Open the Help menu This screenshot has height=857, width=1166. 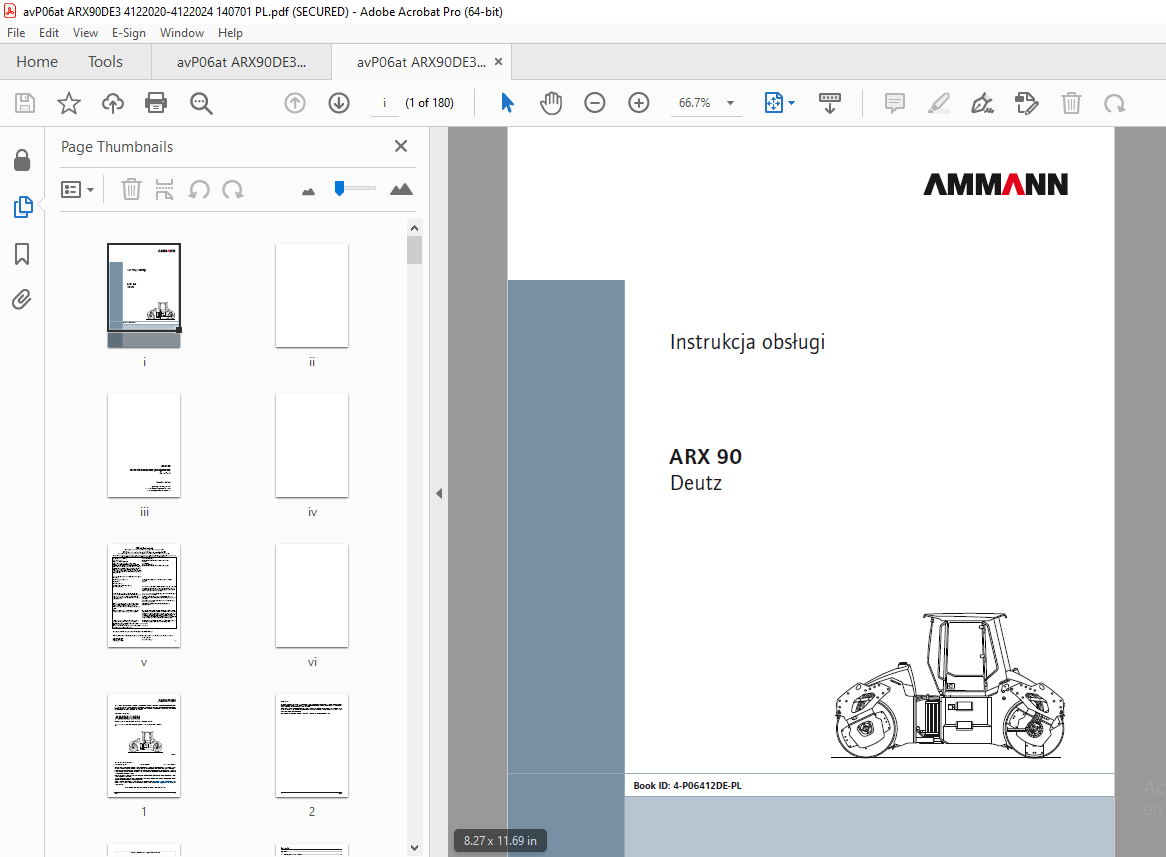[x=230, y=33]
